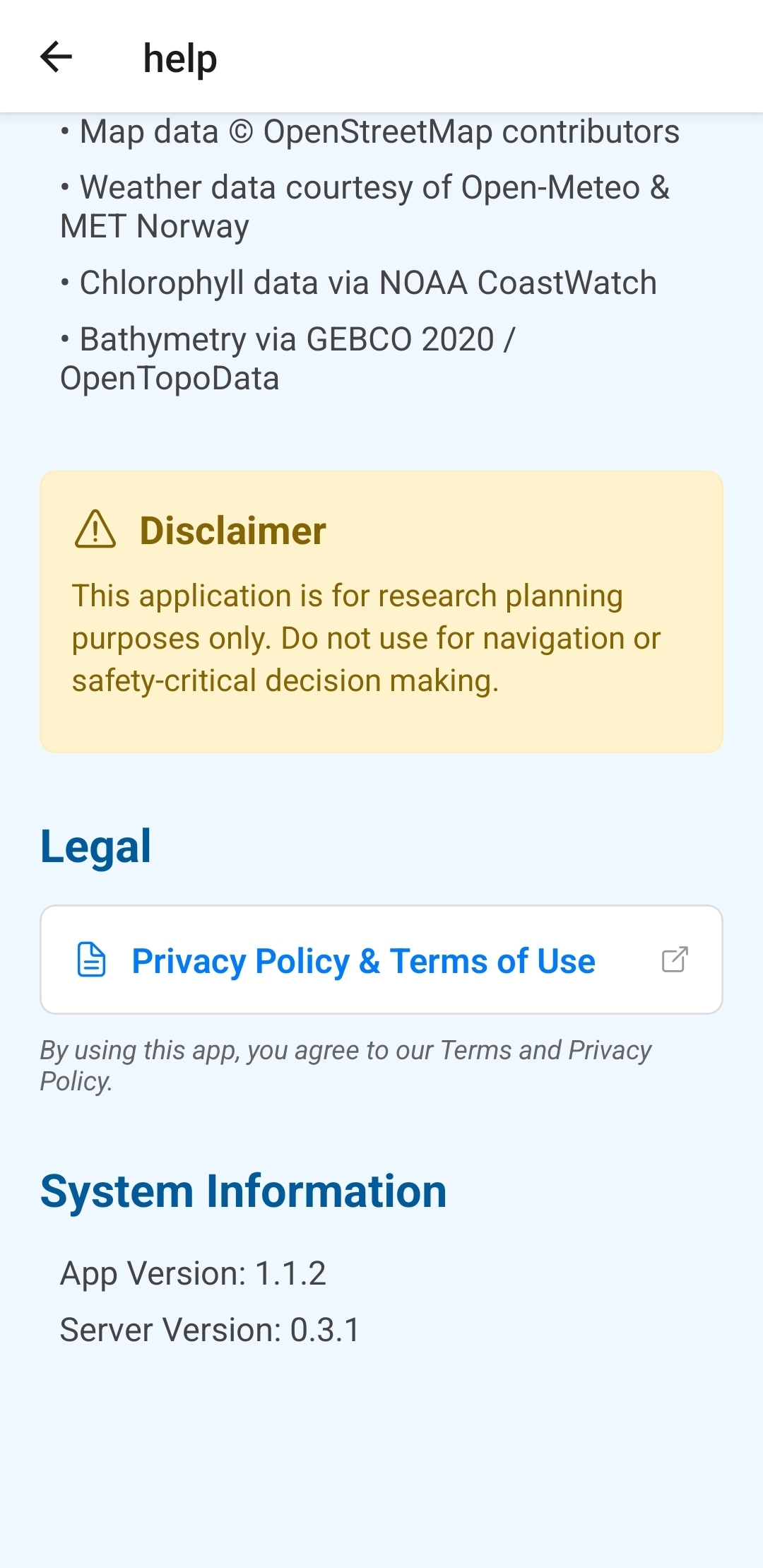Tap the back arrow icon
The width and height of the screenshot is (763, 1568).
point(57,57)
